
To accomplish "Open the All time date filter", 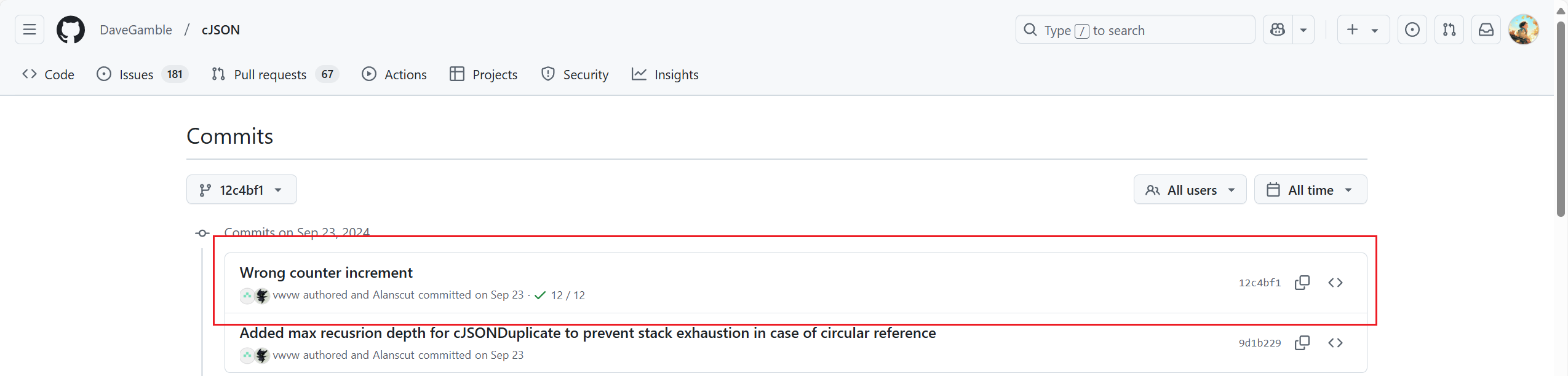I will coord(1310,190).
